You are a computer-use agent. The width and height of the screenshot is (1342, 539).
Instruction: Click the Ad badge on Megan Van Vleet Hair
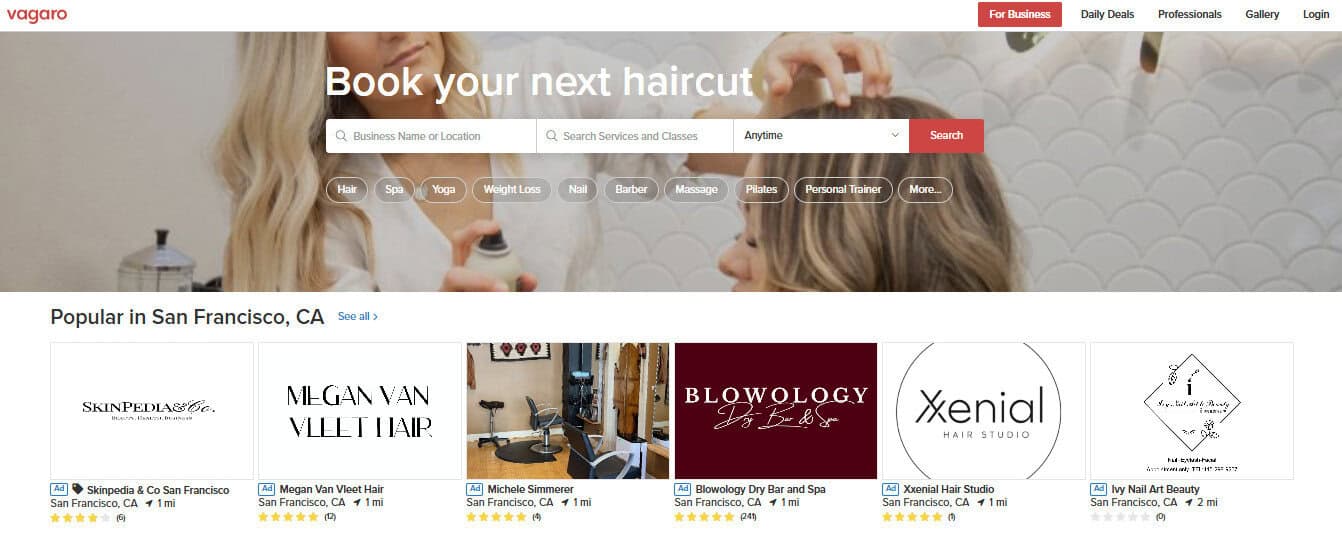pos(266,489)
